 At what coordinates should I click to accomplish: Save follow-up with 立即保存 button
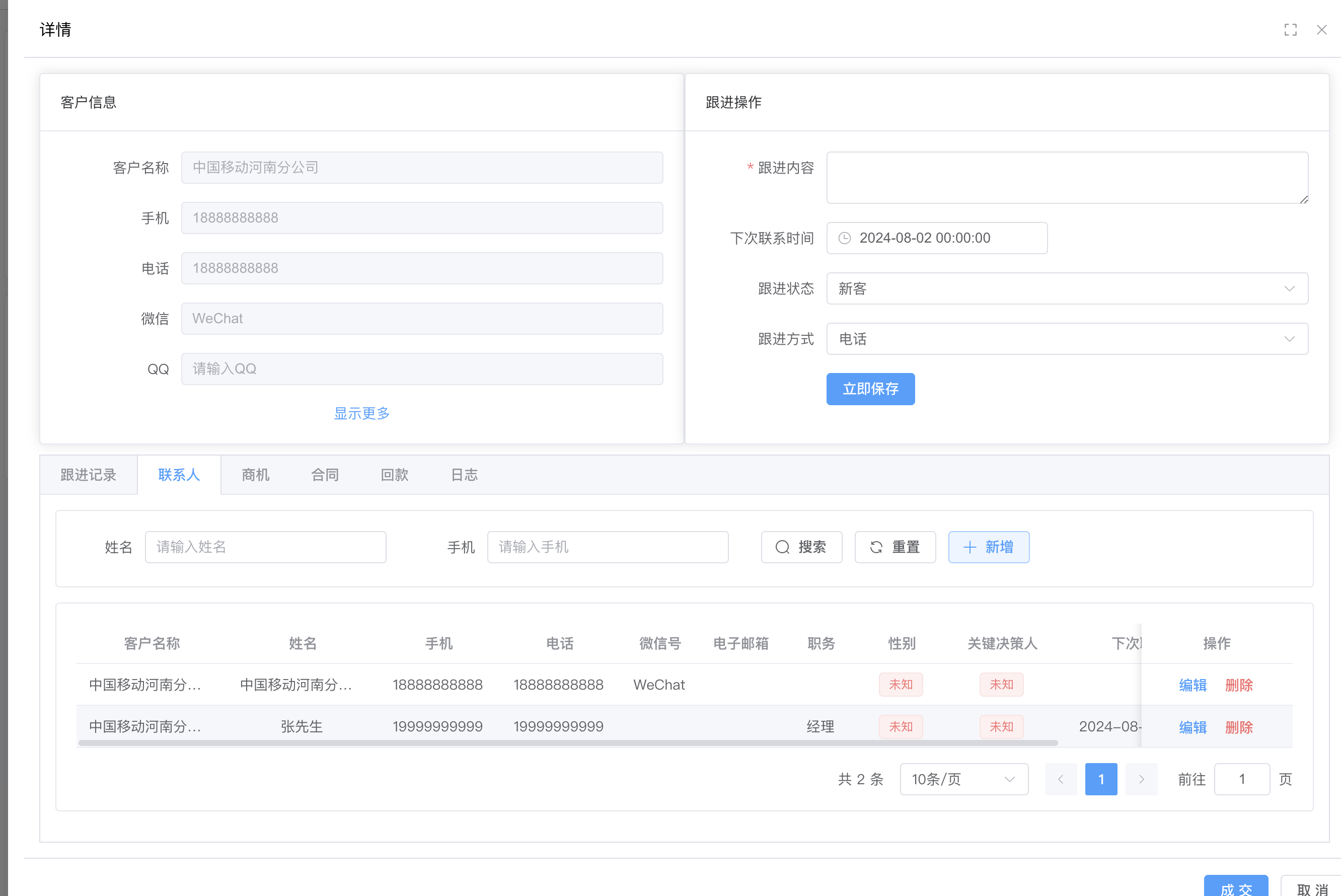pyautogui.click(x=870, y=389)
